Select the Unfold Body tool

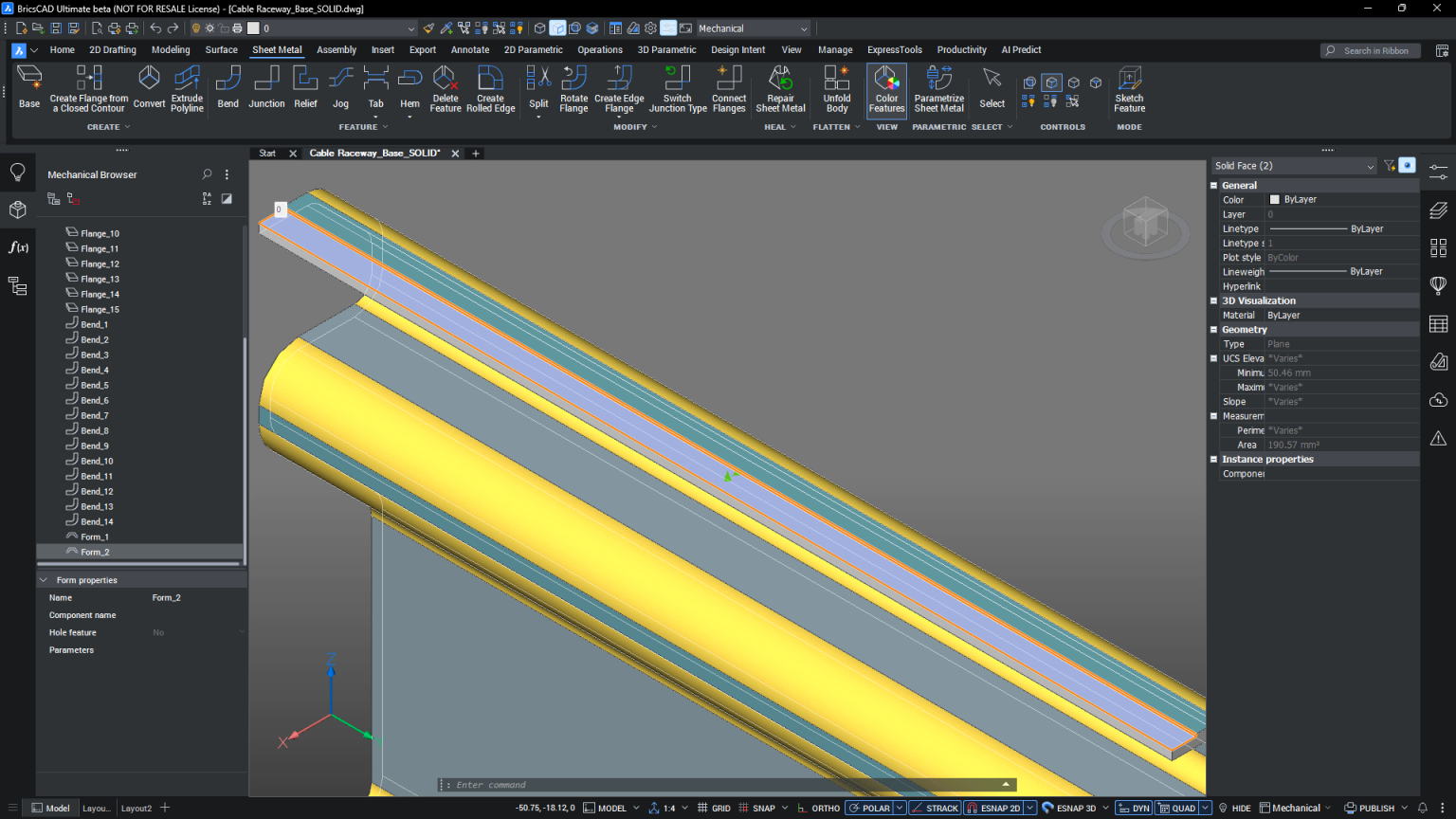coord(836,90)
